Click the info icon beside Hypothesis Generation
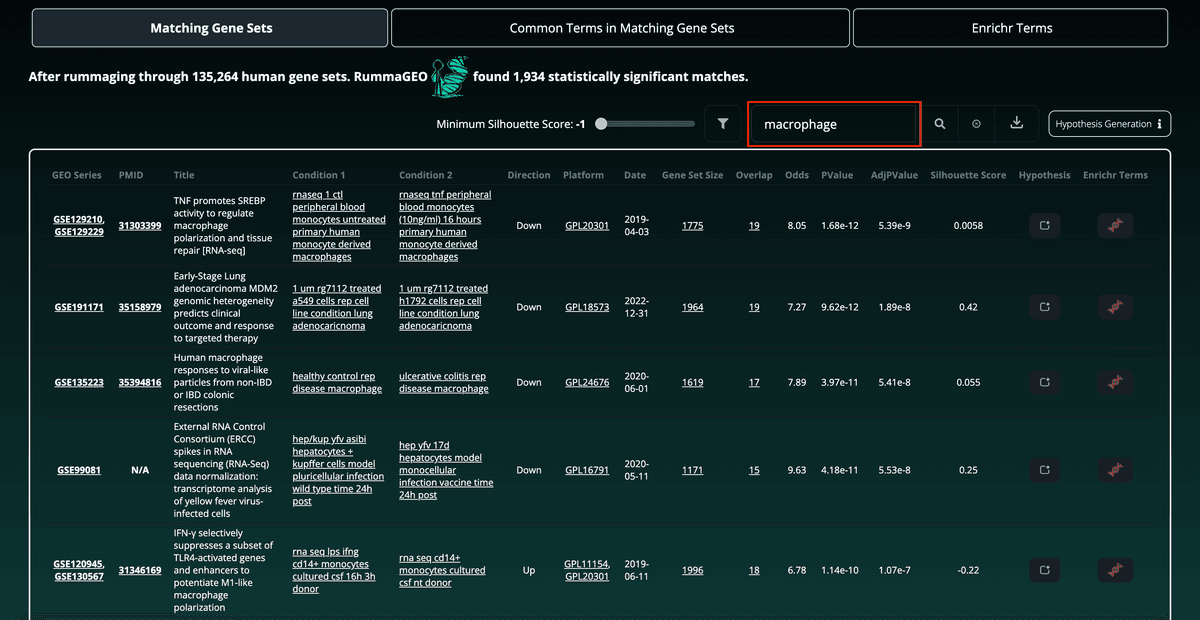 [x=1159, y=124]
